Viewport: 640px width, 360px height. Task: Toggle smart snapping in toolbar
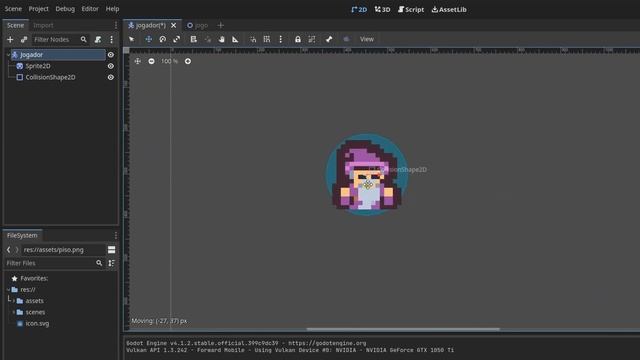point(253,39)
